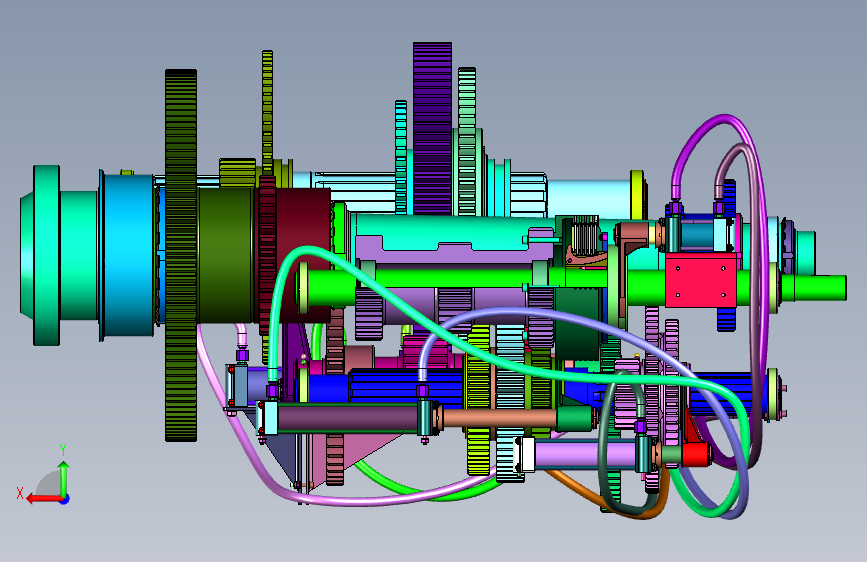Select the copper-colored piston rod
This screenshot has height=562, width=867.
click(499, 418)
